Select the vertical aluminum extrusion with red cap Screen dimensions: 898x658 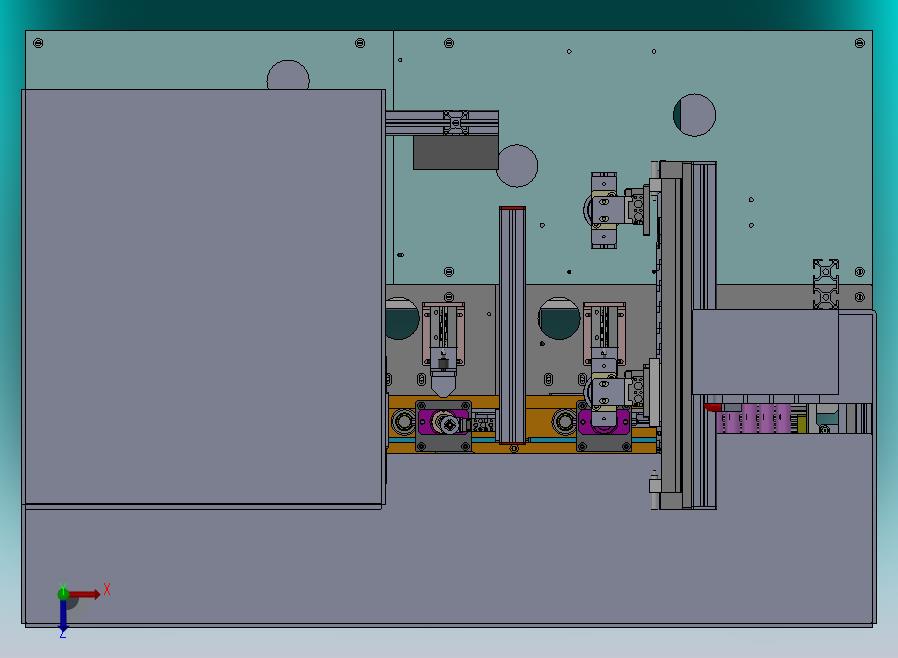coord(512,325)
